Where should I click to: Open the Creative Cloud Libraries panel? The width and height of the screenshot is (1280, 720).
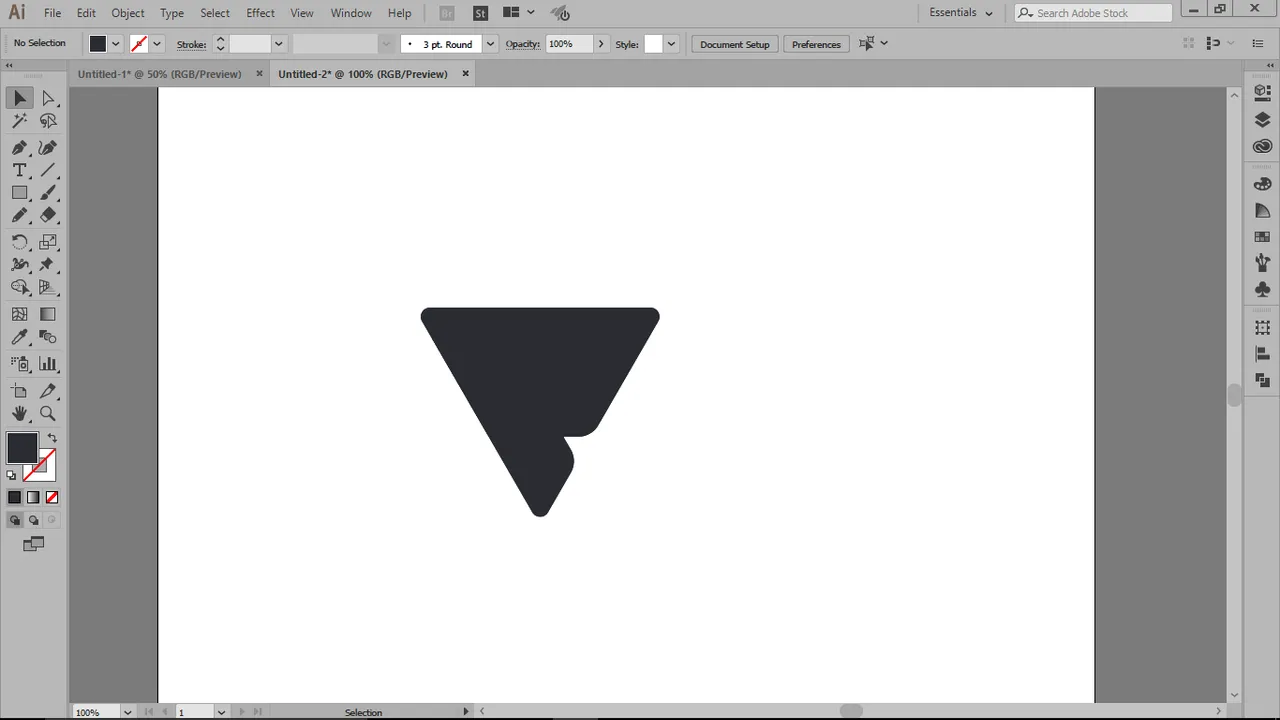1262,147
